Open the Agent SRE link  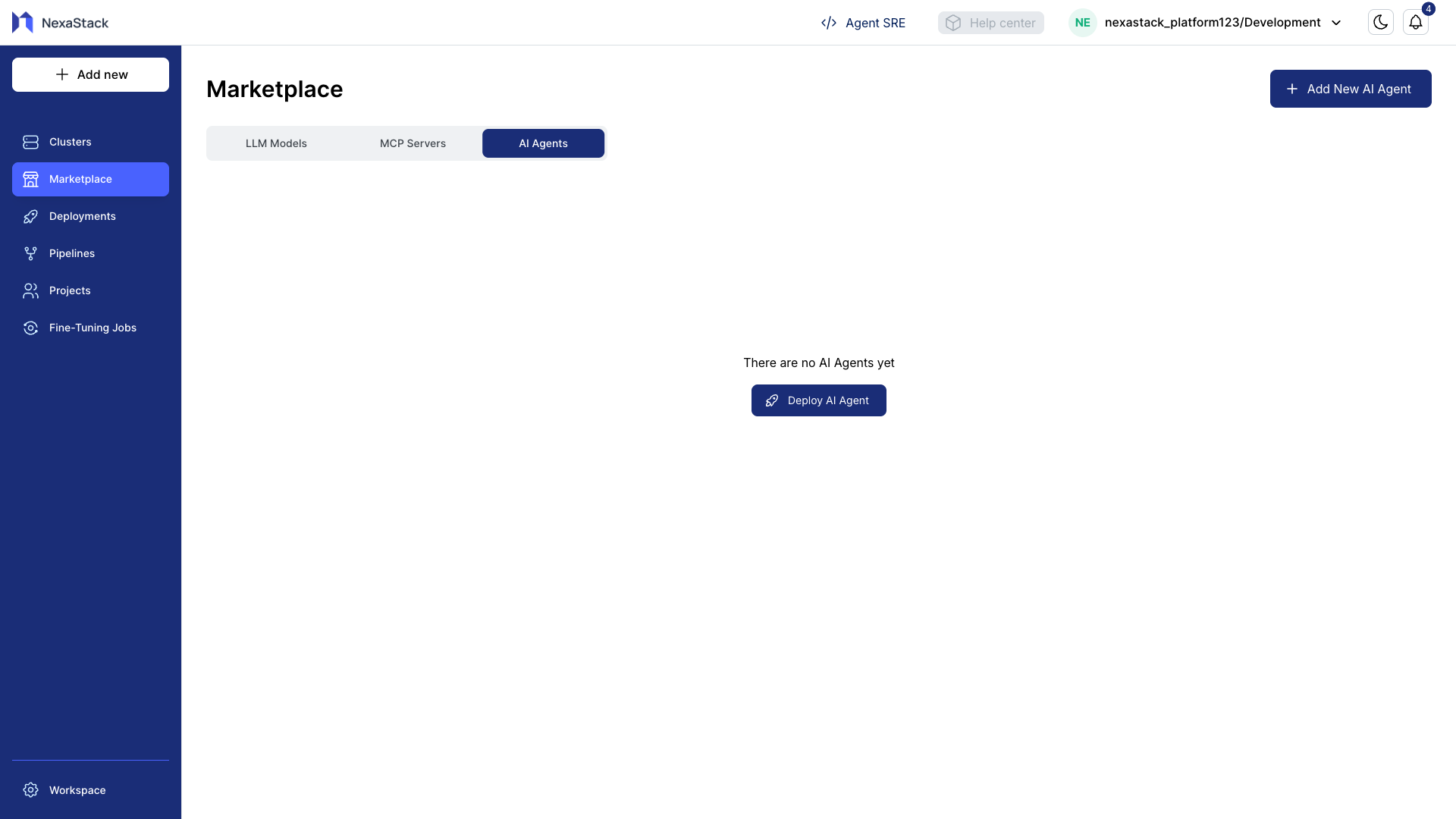click(x=863, y=23)
